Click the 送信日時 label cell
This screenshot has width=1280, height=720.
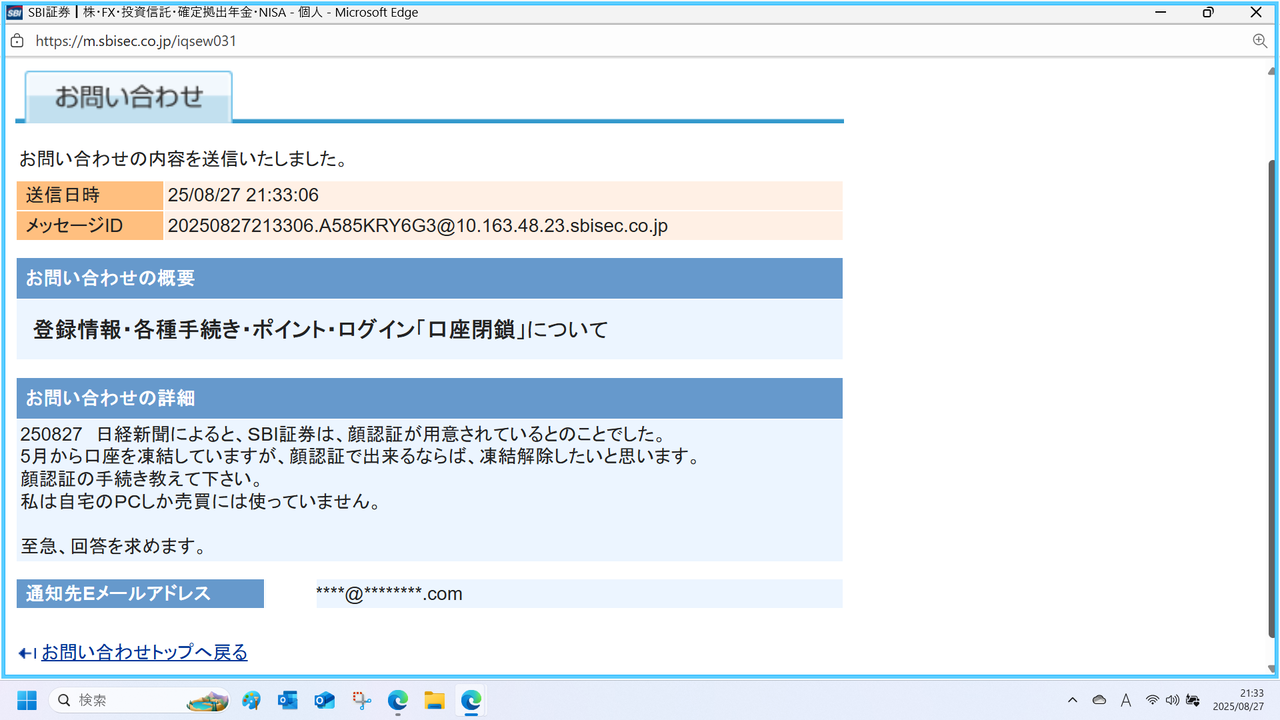90,196
